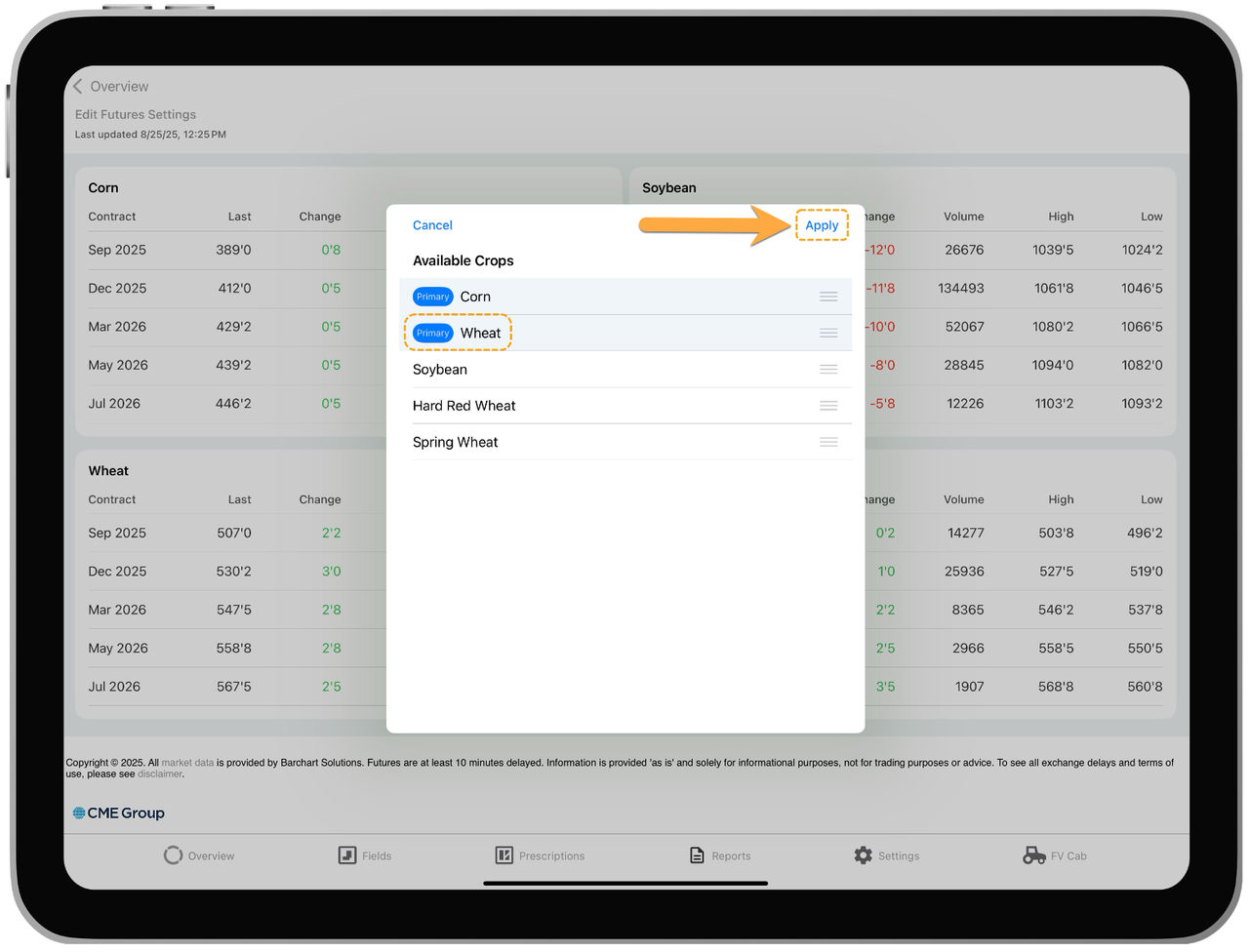Open the Reports document icon
Screen dimensions: 1249x952
[x=697, y=855]
